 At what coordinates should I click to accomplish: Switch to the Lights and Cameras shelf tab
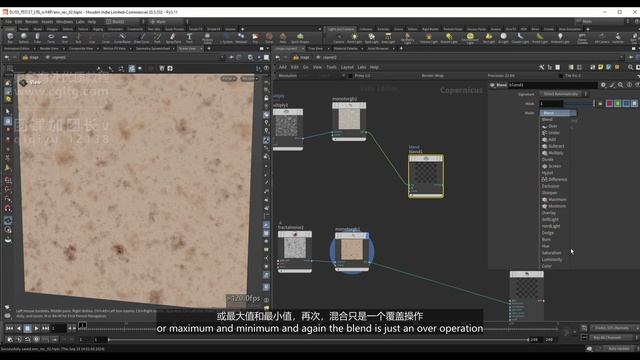click(341, 29)
